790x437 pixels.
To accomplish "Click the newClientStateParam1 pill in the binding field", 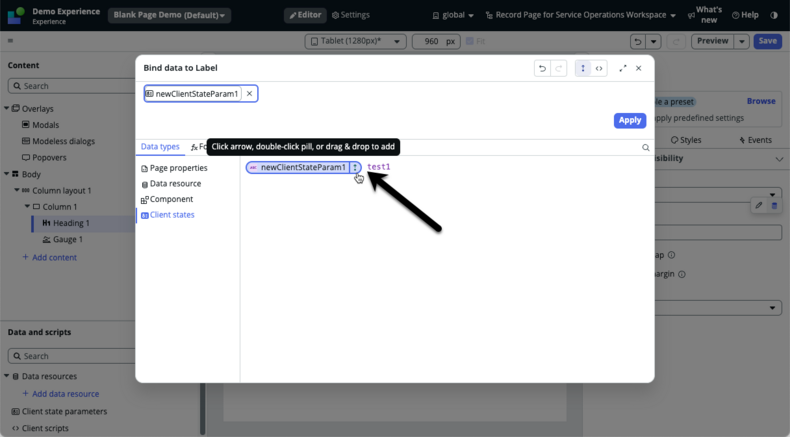I will click(x=192, y=94).
